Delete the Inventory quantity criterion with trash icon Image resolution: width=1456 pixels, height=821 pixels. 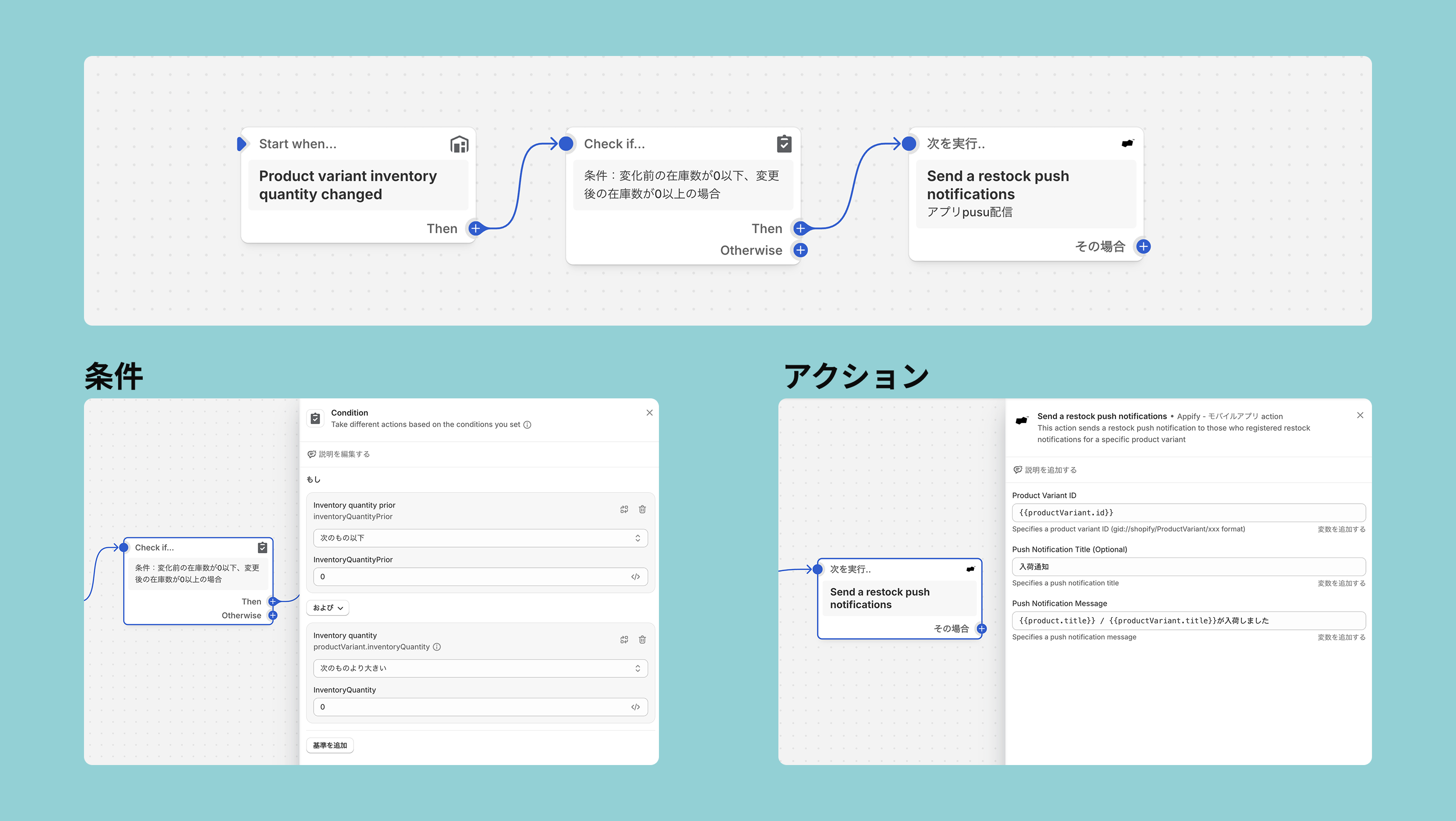click(642, 640)
